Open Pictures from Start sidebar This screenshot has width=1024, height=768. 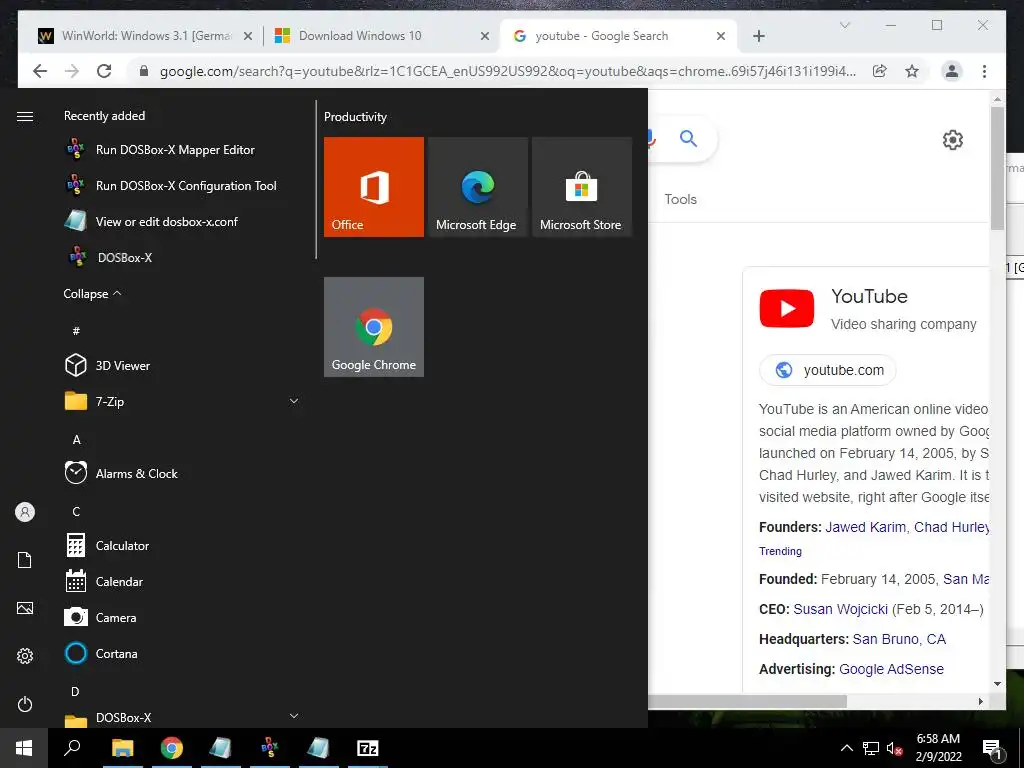point(25,608)
